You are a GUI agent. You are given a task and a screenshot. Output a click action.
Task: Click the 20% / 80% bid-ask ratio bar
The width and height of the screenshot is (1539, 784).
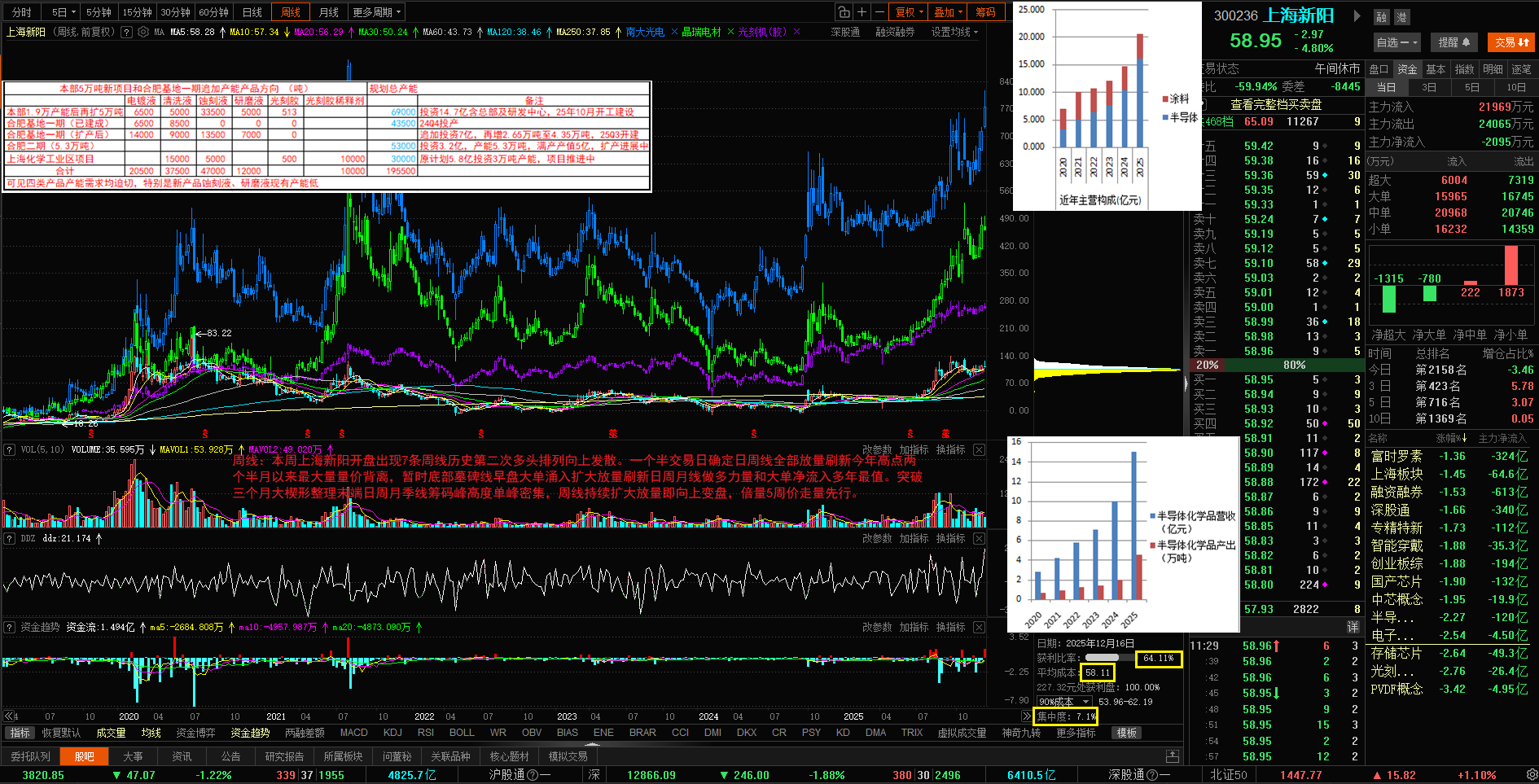pyautogui.click(x=1276, y=366)
